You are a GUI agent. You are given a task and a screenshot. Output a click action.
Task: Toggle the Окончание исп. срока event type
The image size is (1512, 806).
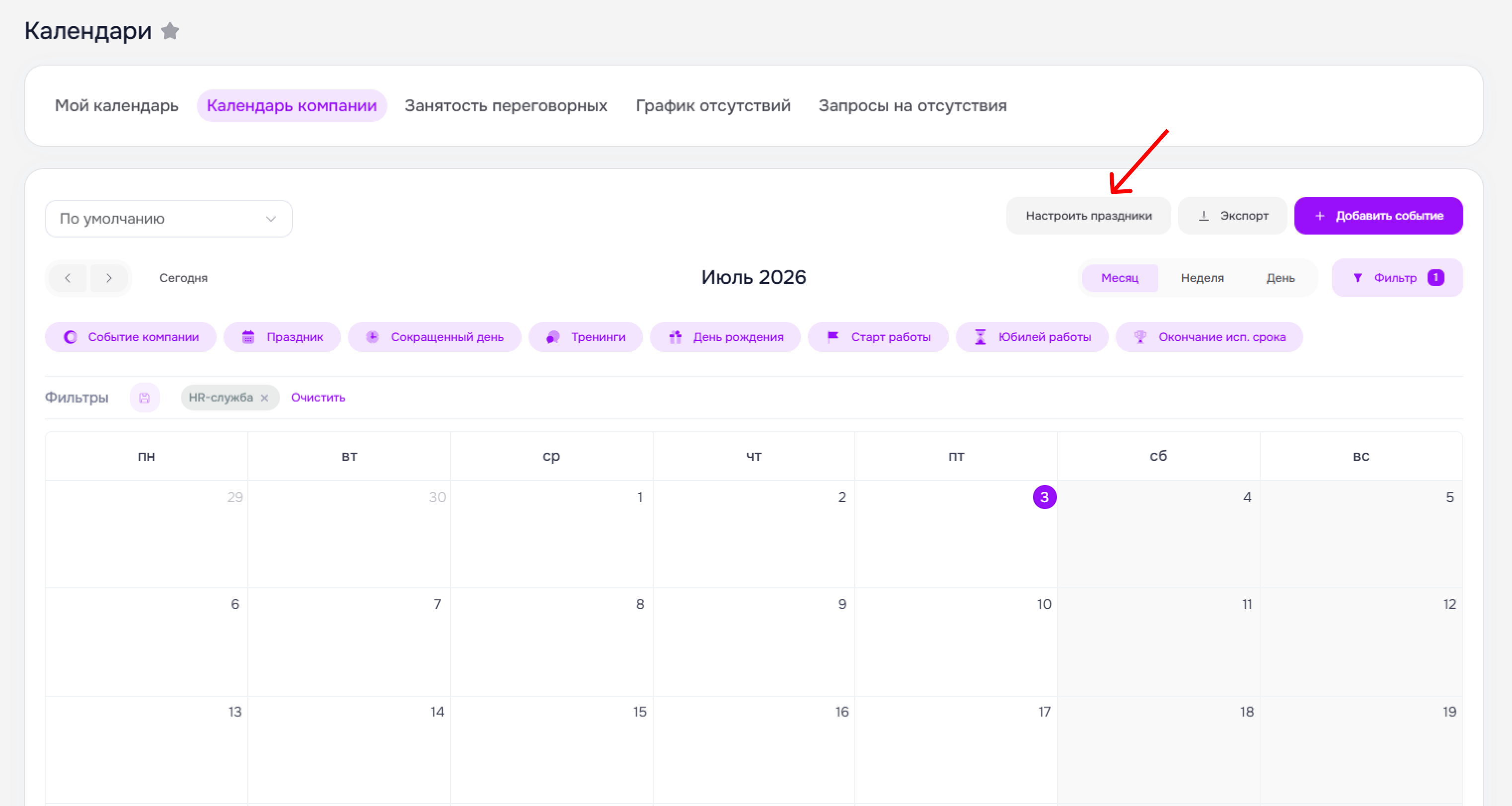(x=1210, y=337)
